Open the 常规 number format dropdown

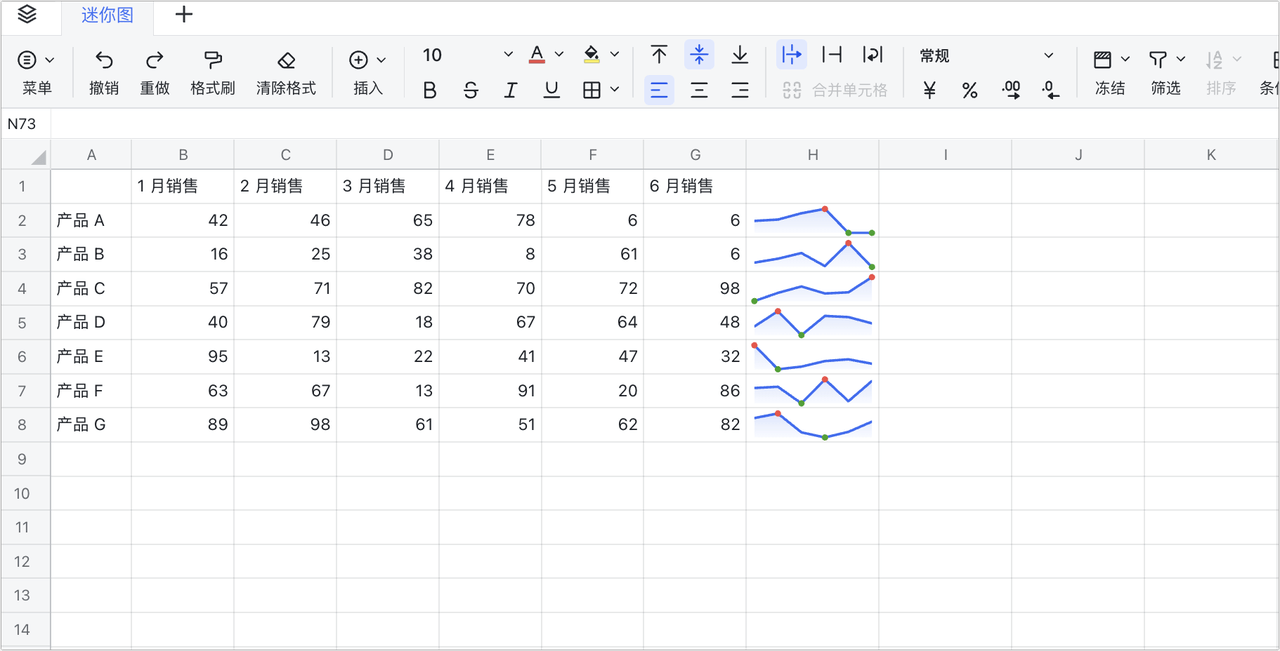click(x=986, y=55)
